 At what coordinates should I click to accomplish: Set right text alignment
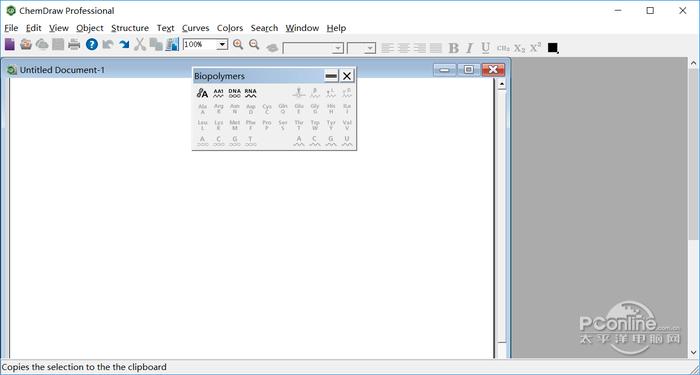[x=420, y=48]
